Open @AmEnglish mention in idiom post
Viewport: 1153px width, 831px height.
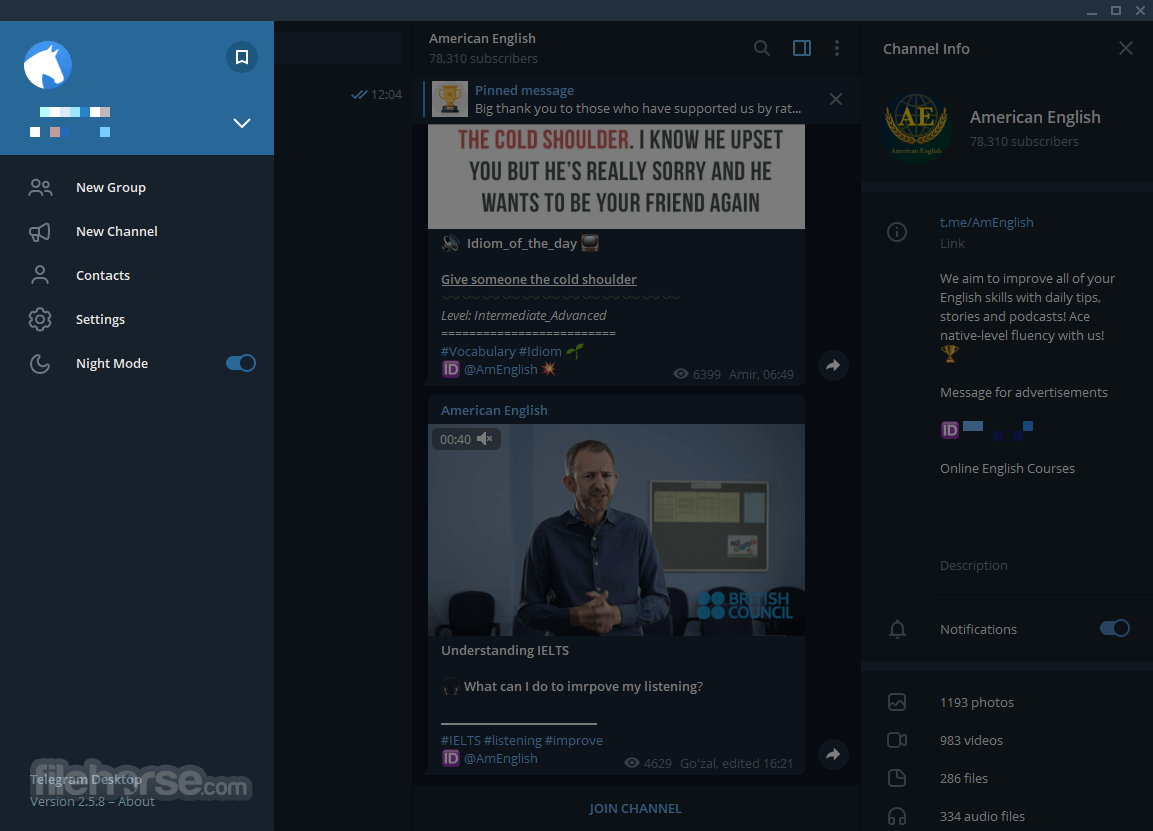[x=500, y=369]
